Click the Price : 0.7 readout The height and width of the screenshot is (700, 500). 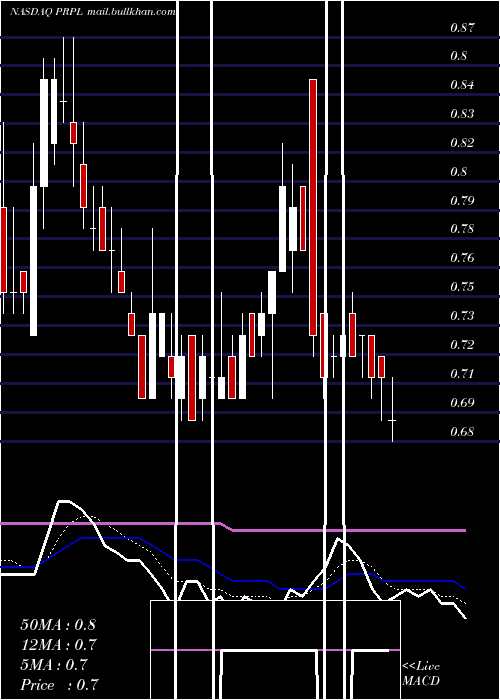[59, 685]
